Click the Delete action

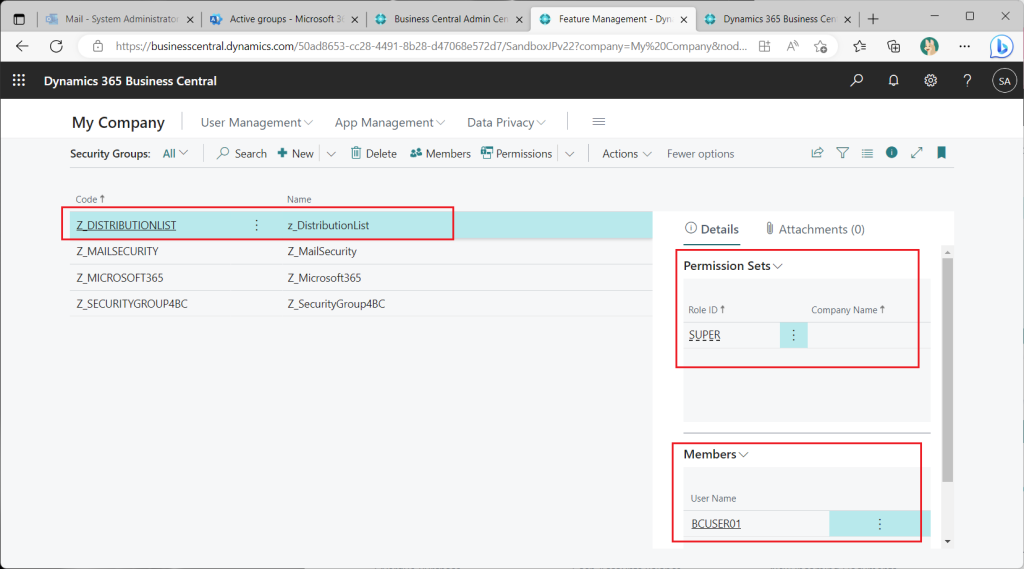pyautogui.click(x=374, y=154)
